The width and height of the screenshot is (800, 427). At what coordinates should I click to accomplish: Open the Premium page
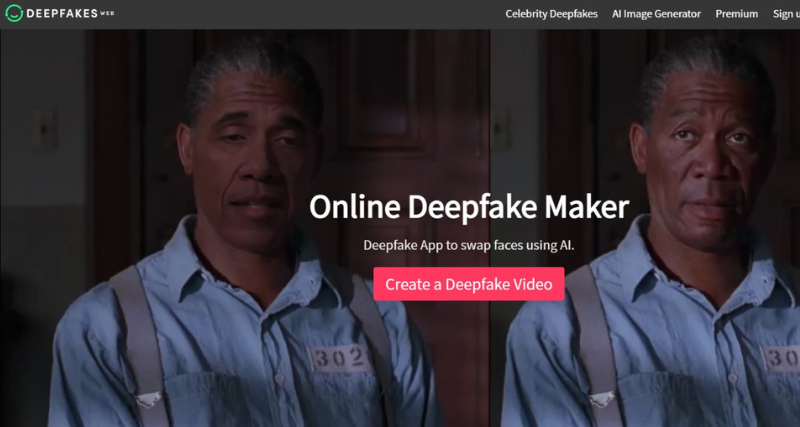[x=736, y=14]
